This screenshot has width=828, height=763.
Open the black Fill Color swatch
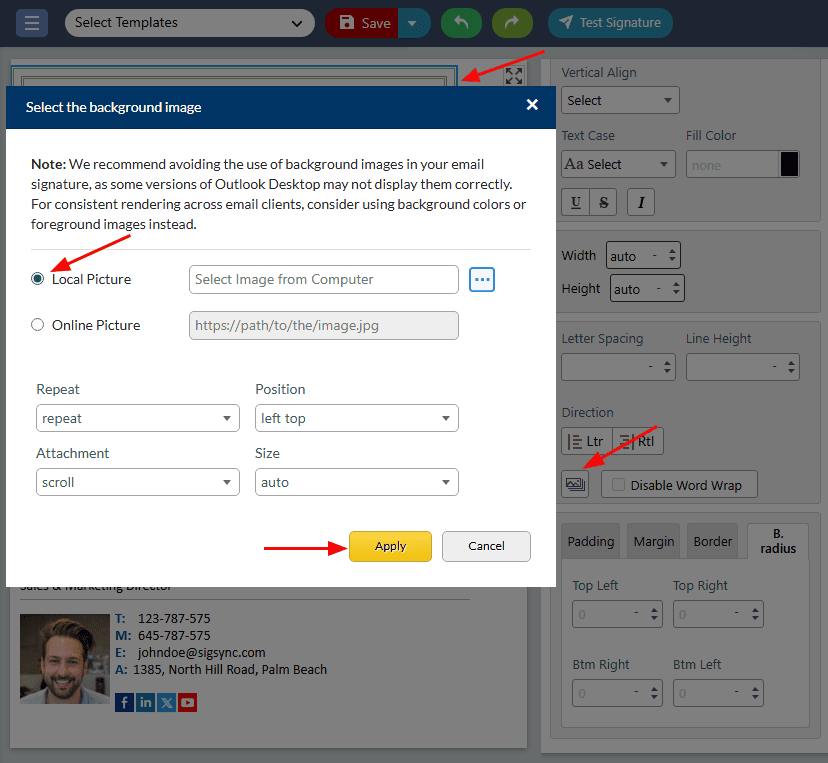click(x=789, y=165)
